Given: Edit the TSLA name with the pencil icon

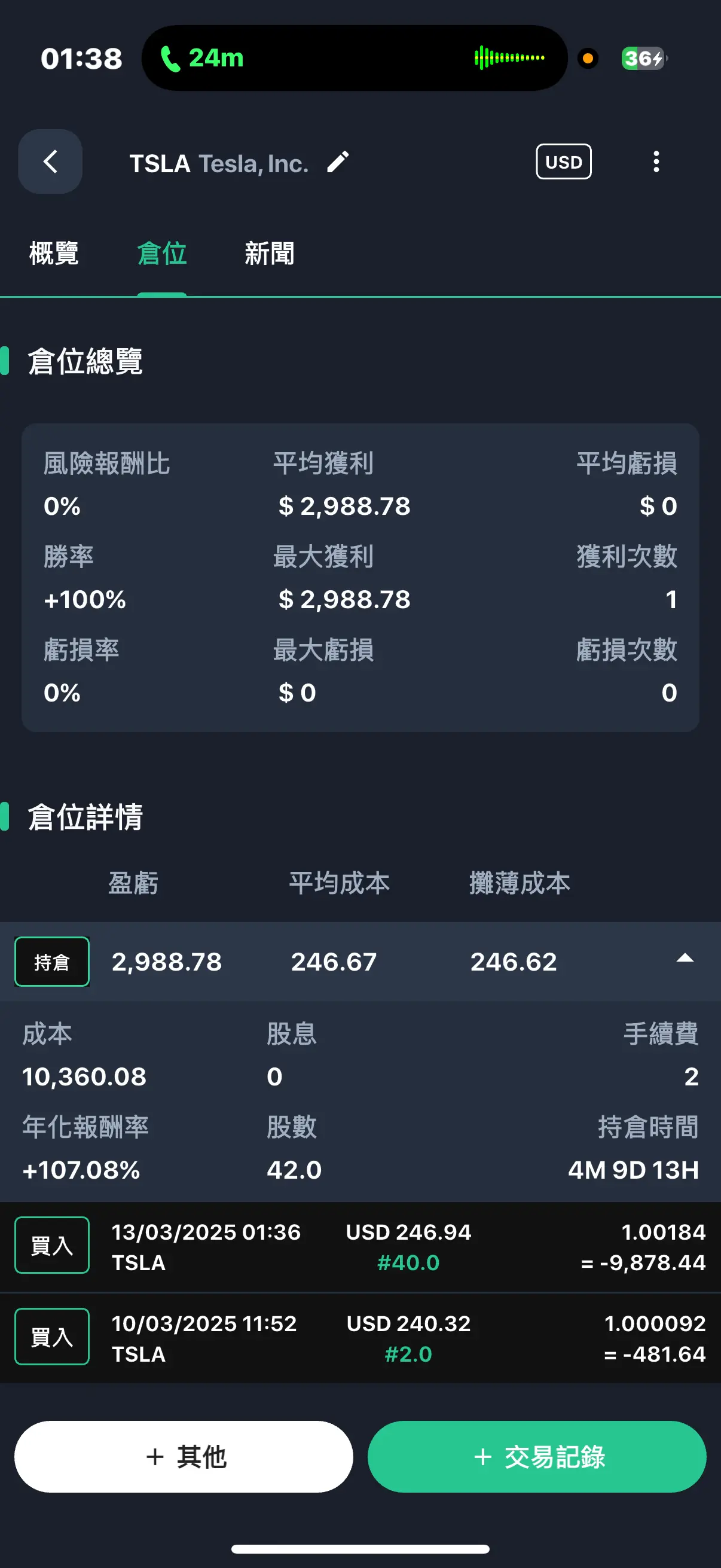Looking at the screenshot, I should point(338,162).
